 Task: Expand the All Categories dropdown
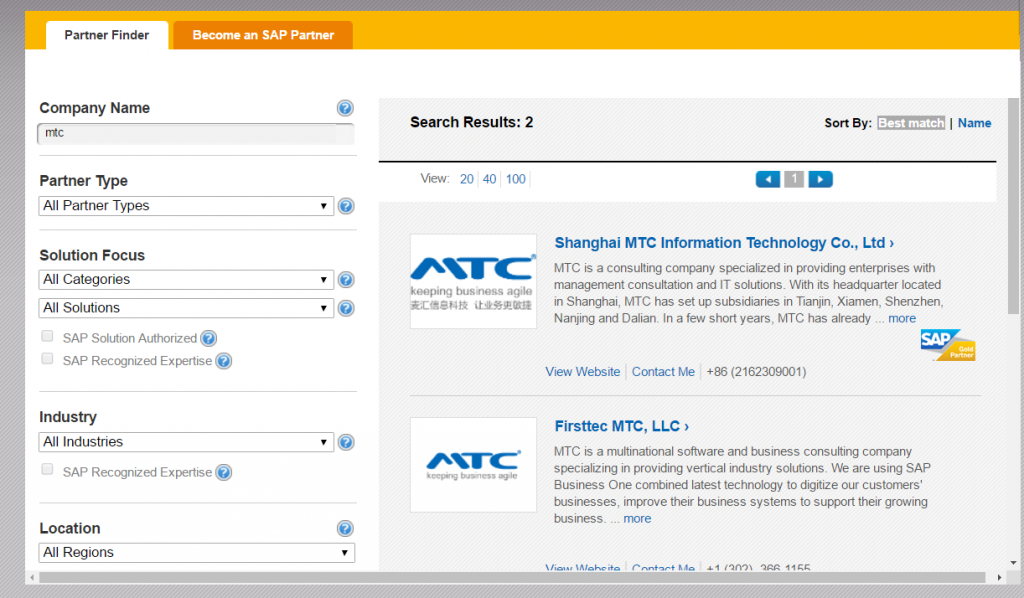coord(186,279)
